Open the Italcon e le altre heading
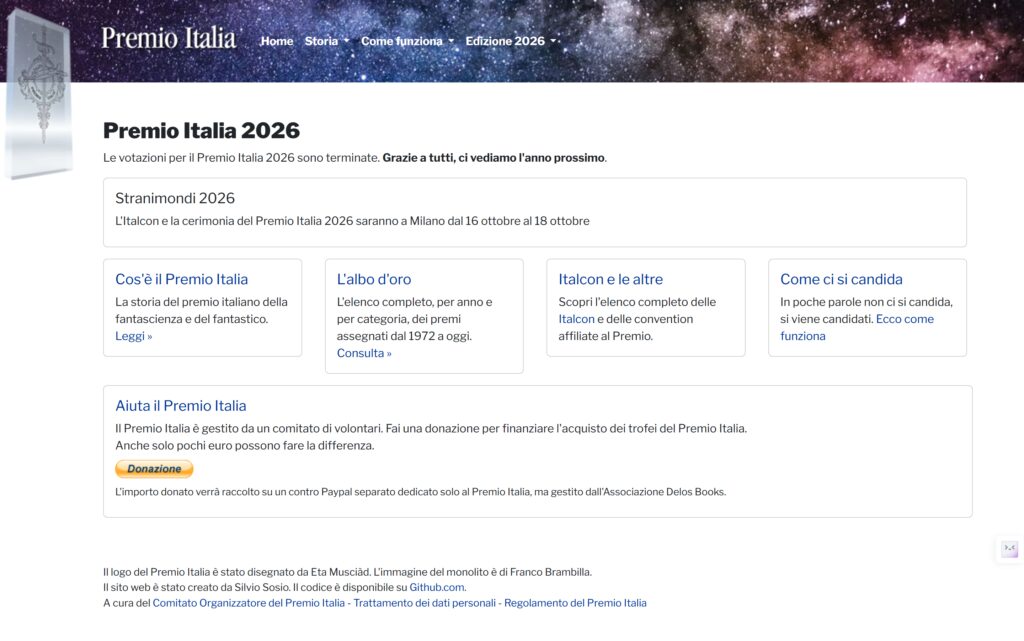The height and width of the screenshot is (641, 1024). tap(611, 279)
